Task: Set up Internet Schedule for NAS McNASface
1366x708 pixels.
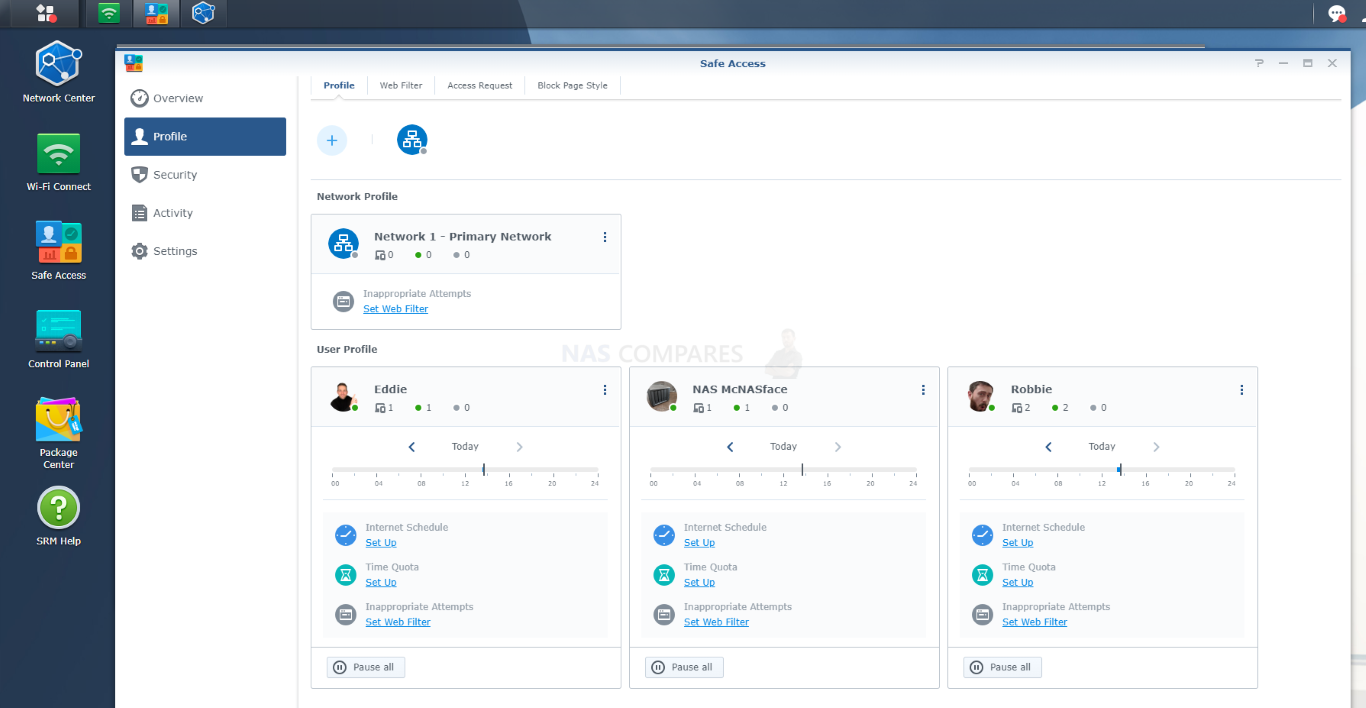Action: [x=699, y=543]
